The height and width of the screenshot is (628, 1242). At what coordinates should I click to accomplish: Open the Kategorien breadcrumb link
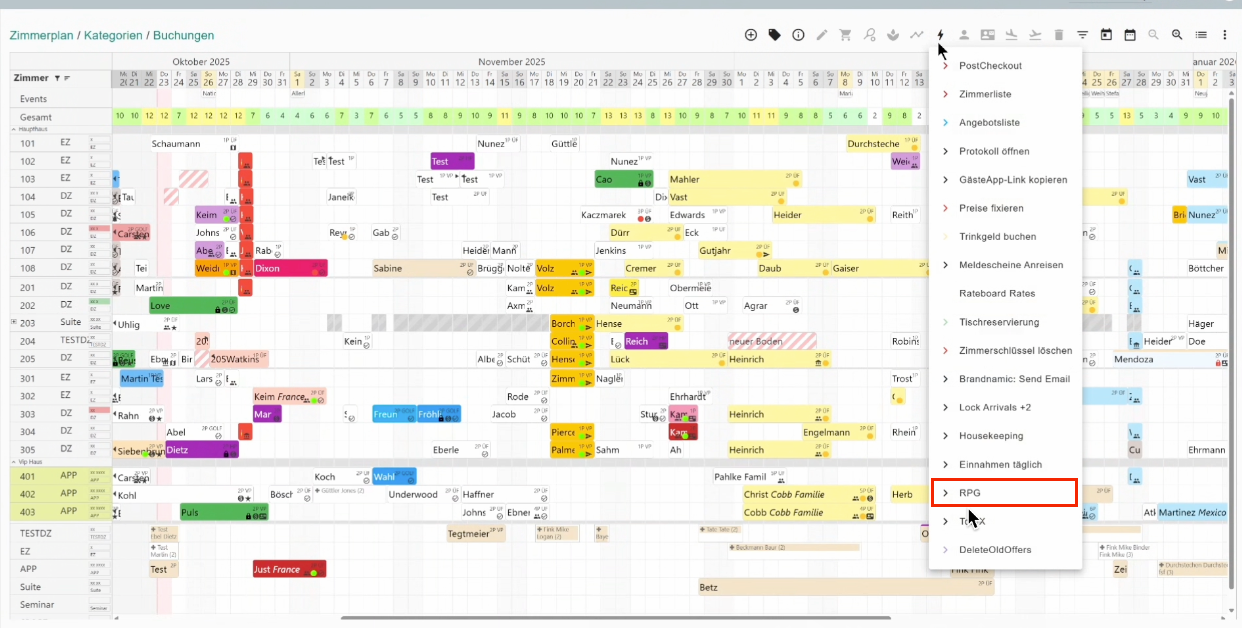(112, 35)
